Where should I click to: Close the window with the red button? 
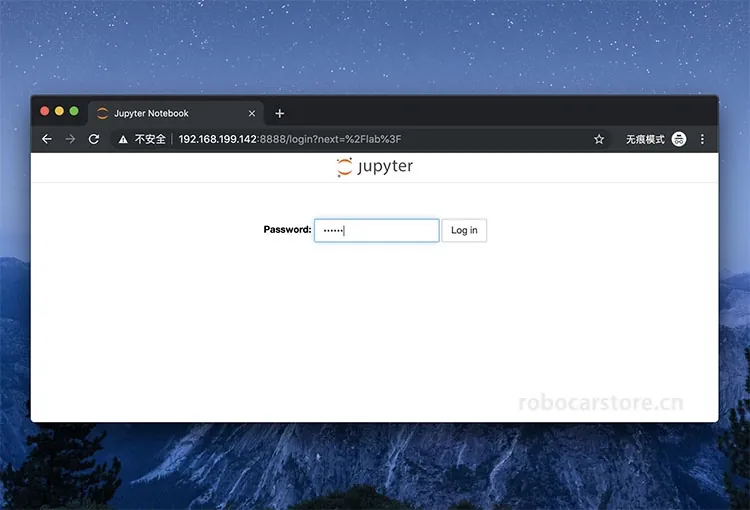coord(44,111)
